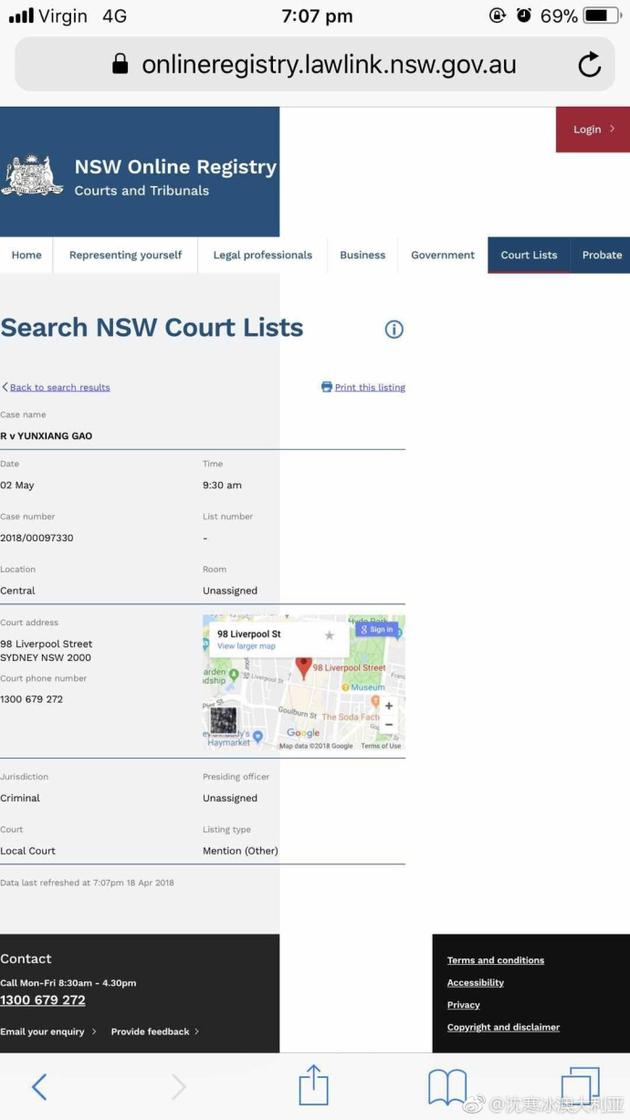Click the Local Court value
Viewport: 630px width, 1120px height.
click(x=28, y=851)
